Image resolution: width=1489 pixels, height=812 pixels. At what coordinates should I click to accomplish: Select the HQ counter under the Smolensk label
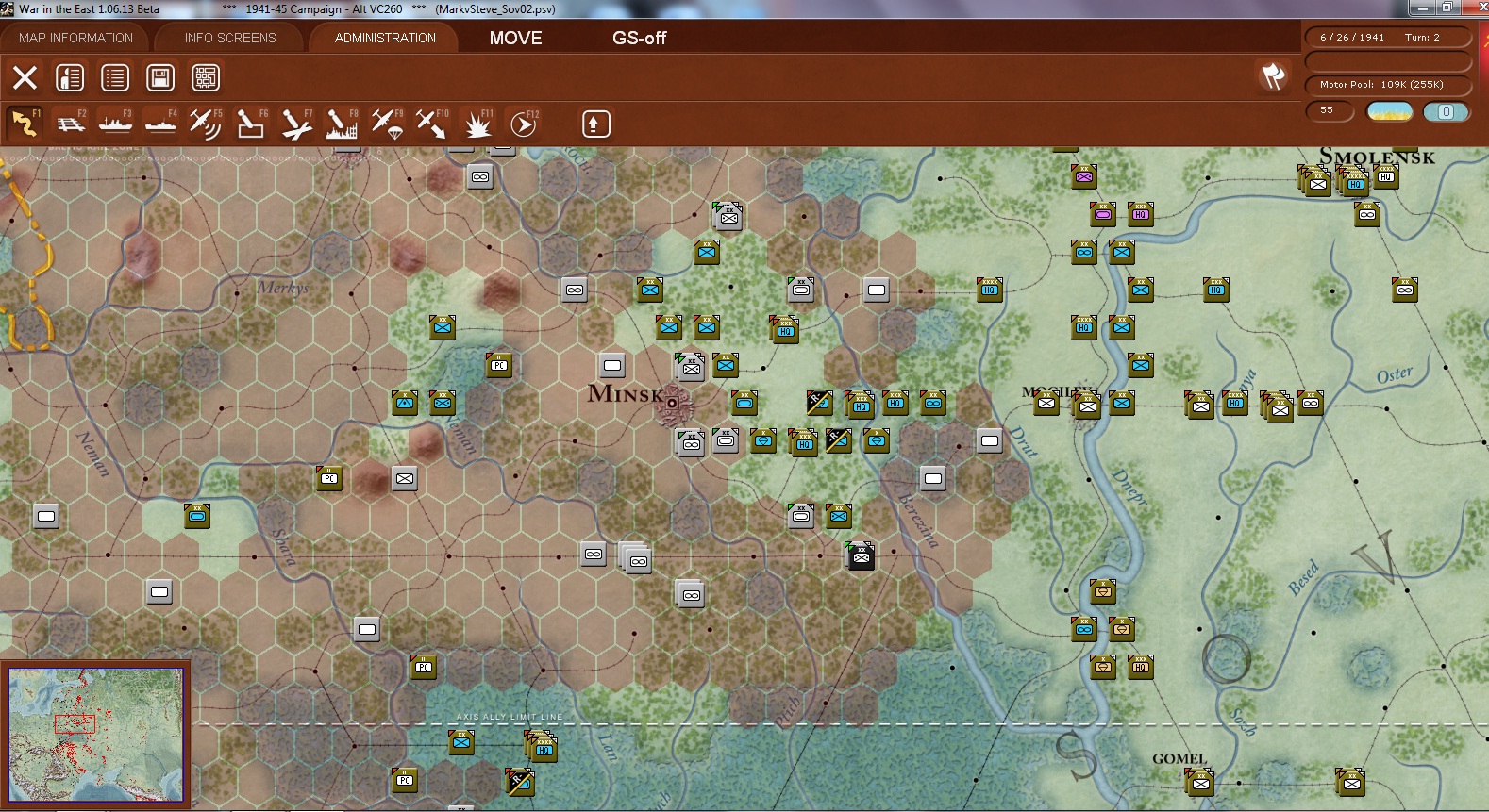(1385, 176)
